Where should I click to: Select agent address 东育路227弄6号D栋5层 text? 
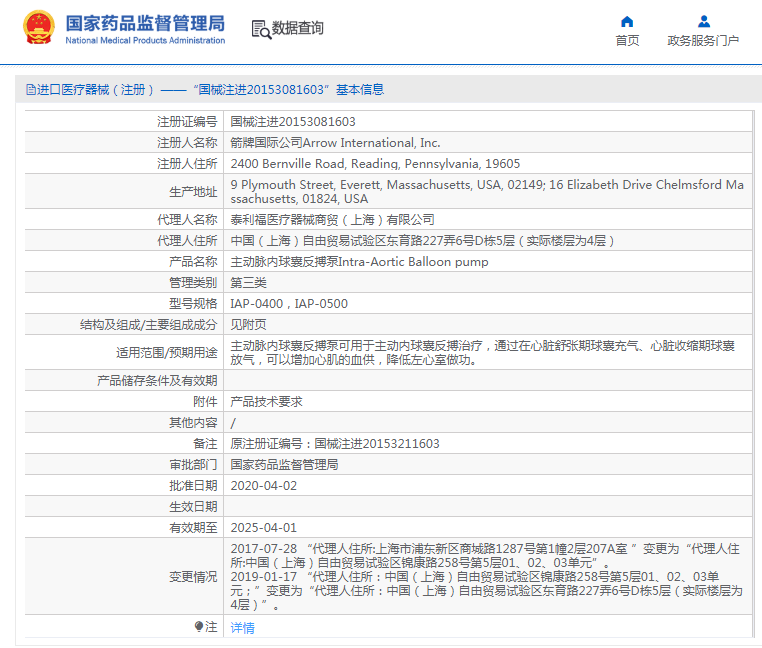422,241
